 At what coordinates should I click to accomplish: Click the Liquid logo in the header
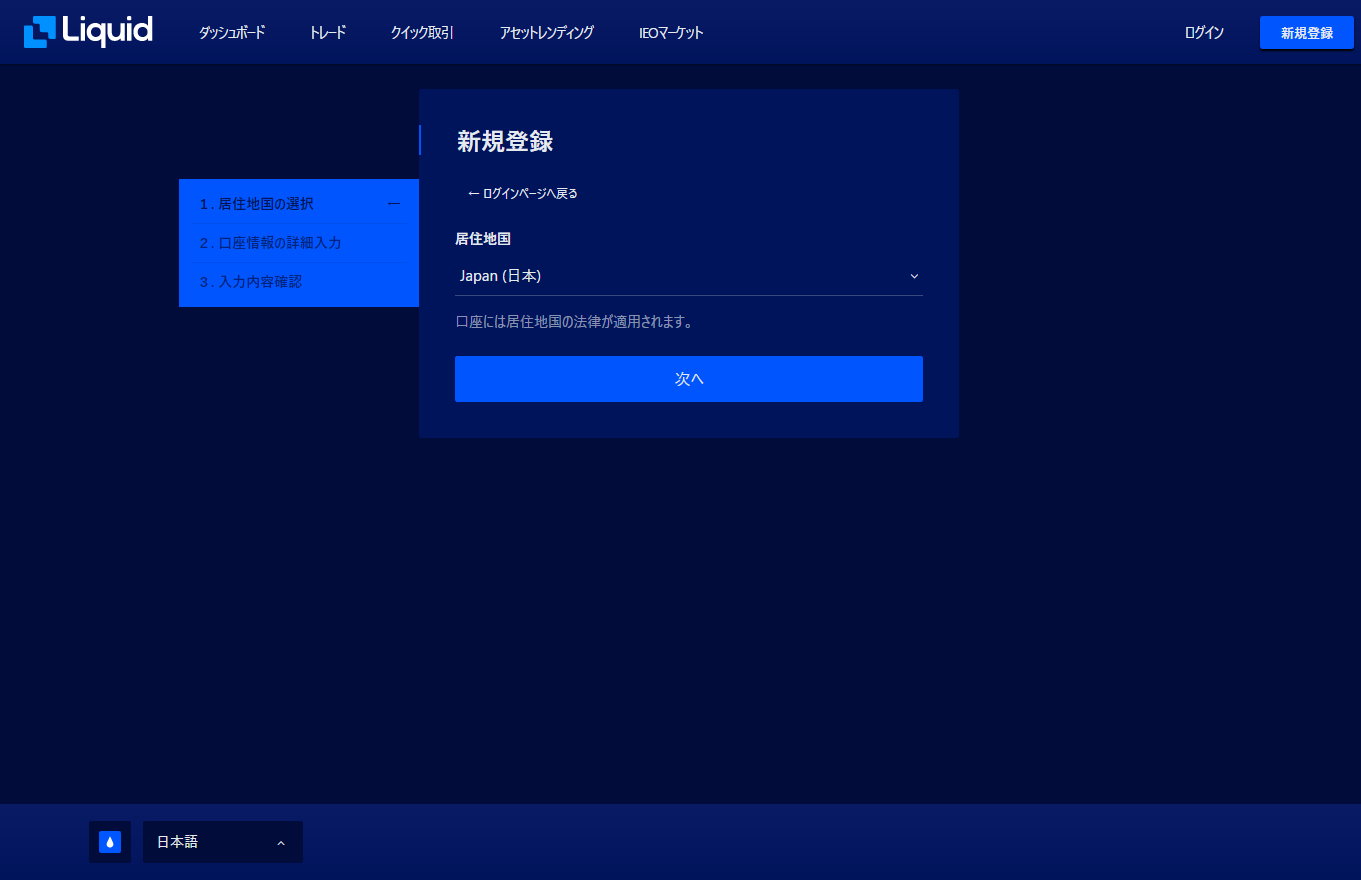click(88, 32)
